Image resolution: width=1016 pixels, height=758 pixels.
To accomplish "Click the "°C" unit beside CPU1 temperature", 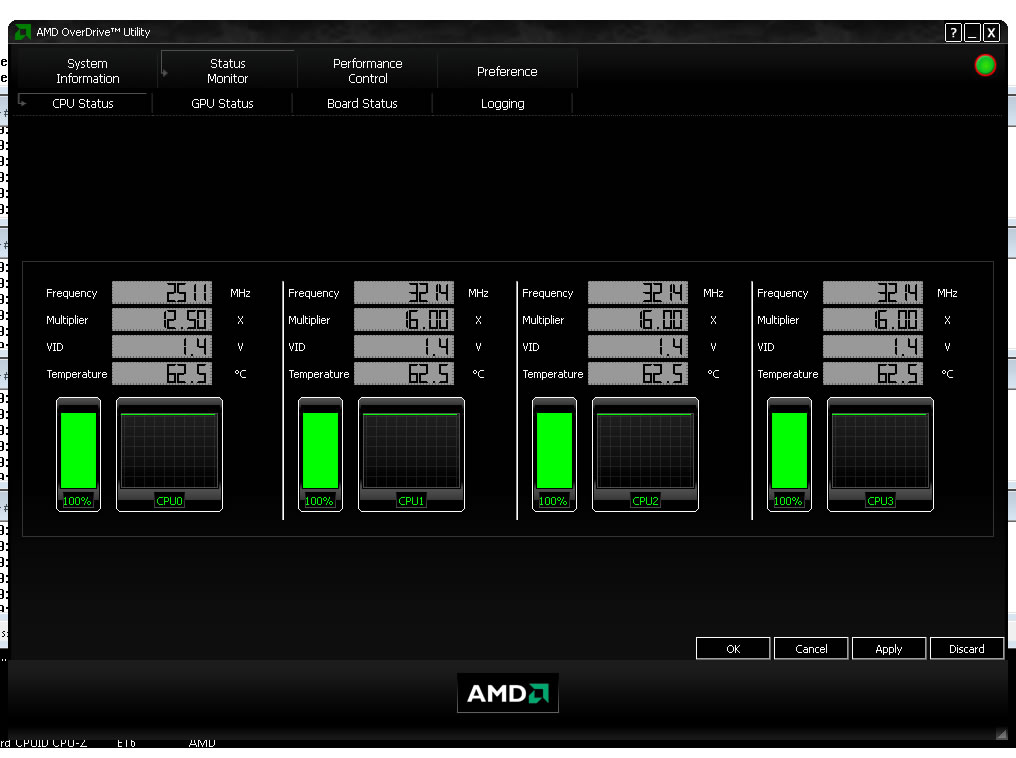I will [478, 374].
